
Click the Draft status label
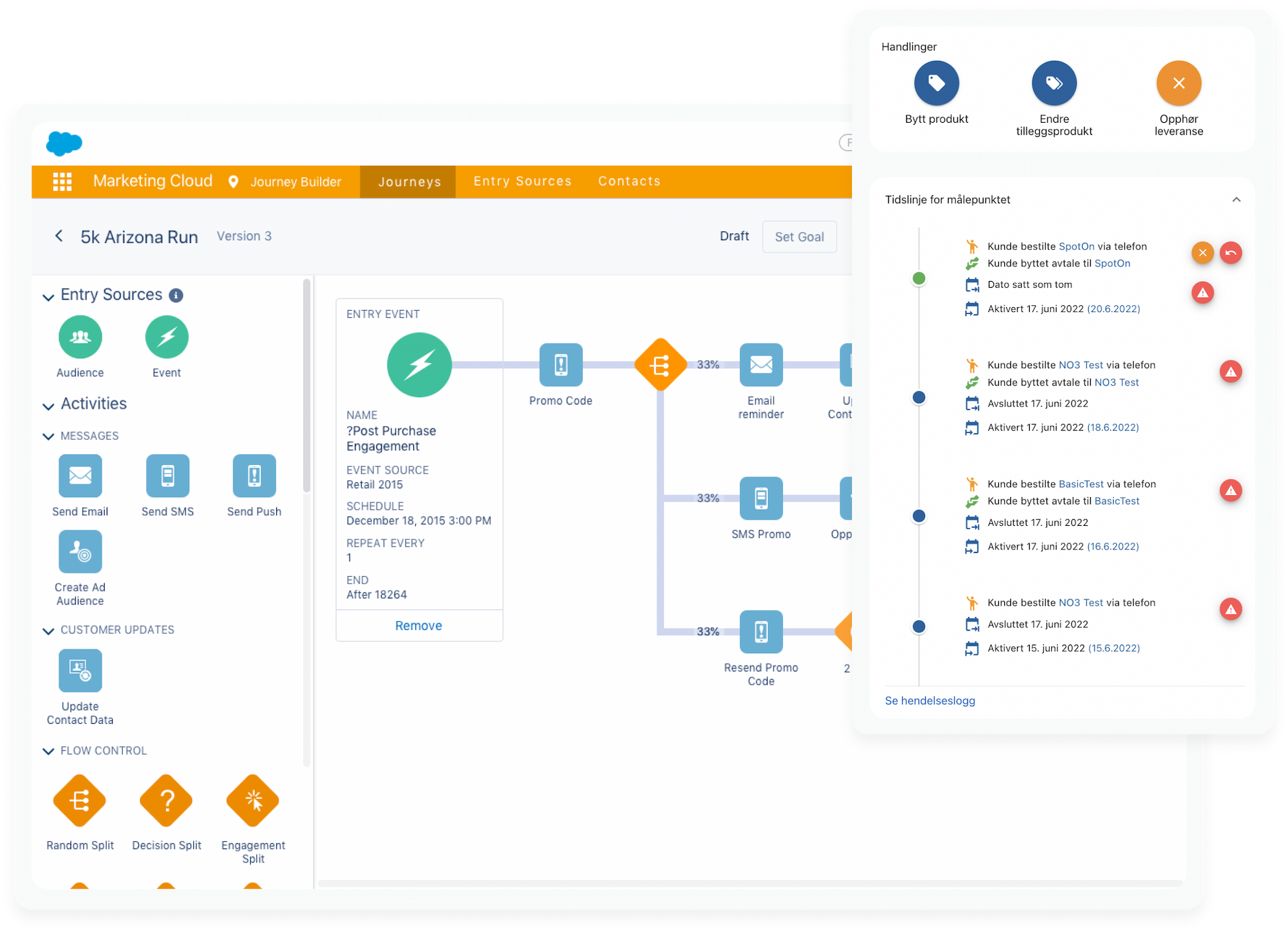tap(734, 236)
